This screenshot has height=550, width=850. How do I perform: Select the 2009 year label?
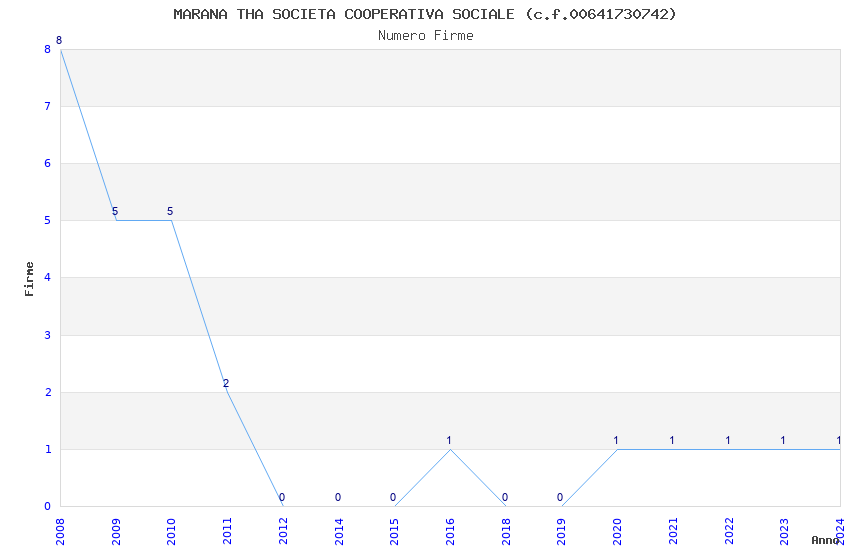pyautogui.click(x=115, y=532)
